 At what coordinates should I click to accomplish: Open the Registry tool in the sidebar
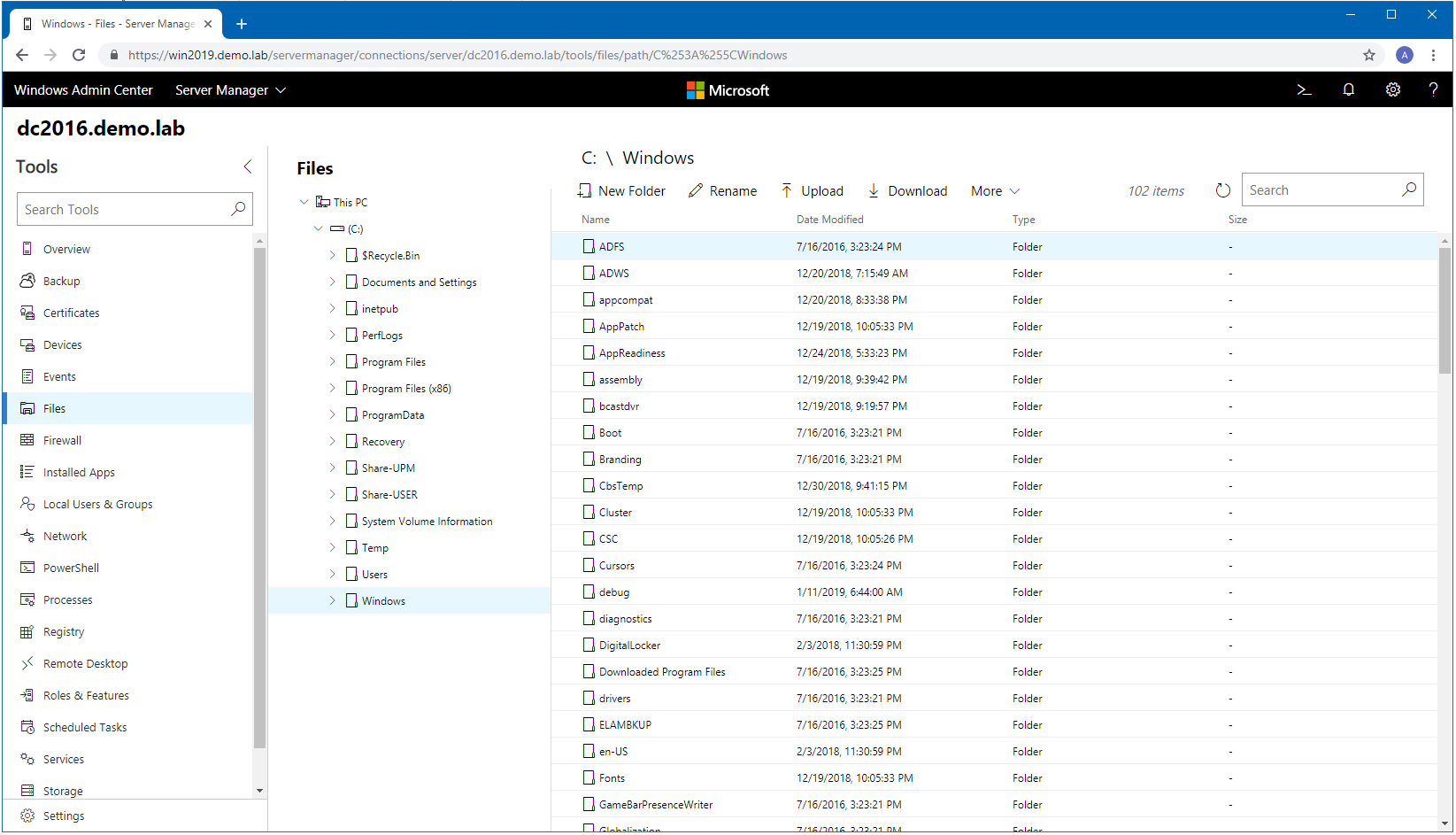[63, 631]
